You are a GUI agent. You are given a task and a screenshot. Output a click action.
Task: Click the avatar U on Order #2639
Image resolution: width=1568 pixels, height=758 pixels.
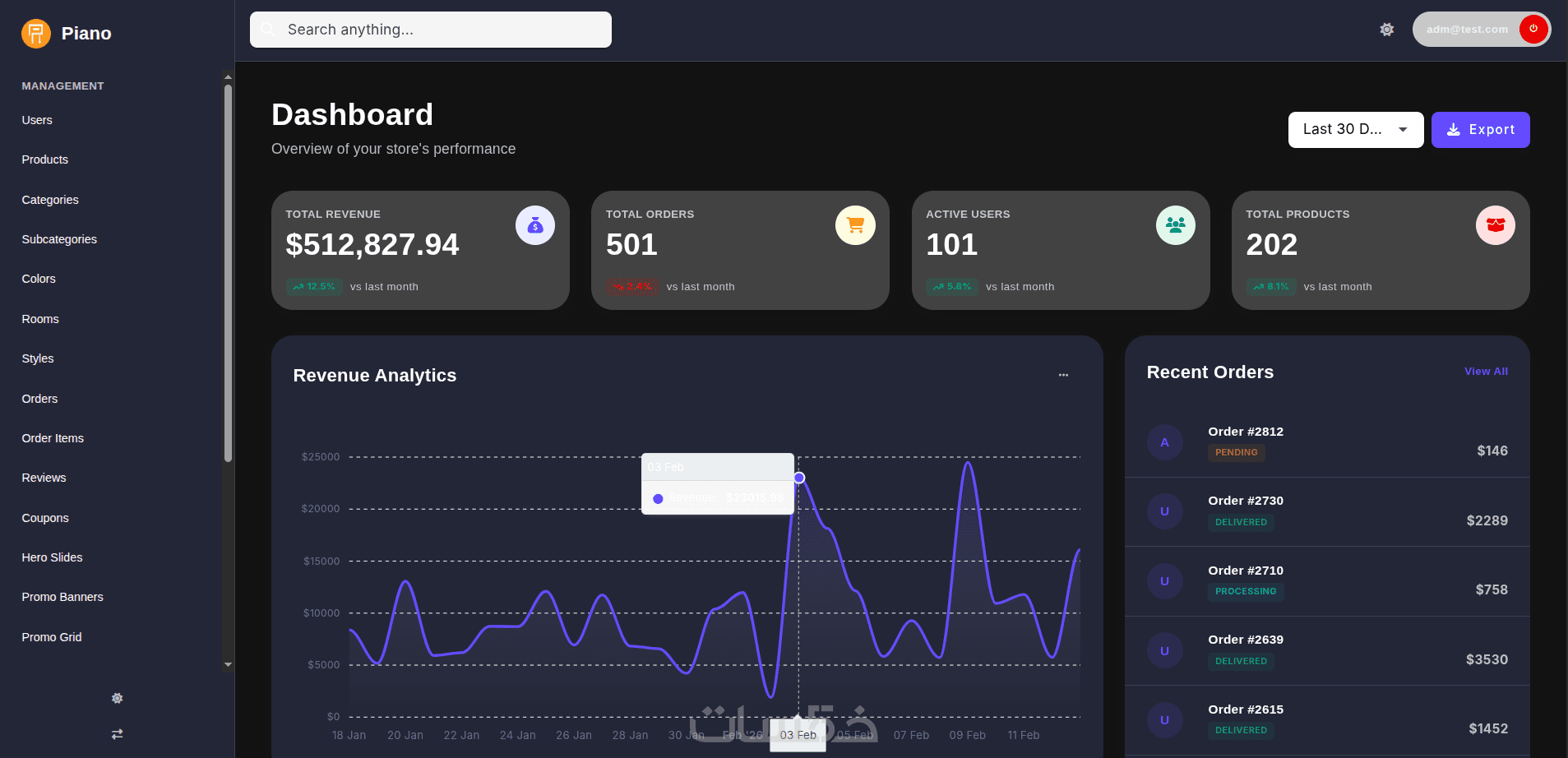coord(1164,650)
